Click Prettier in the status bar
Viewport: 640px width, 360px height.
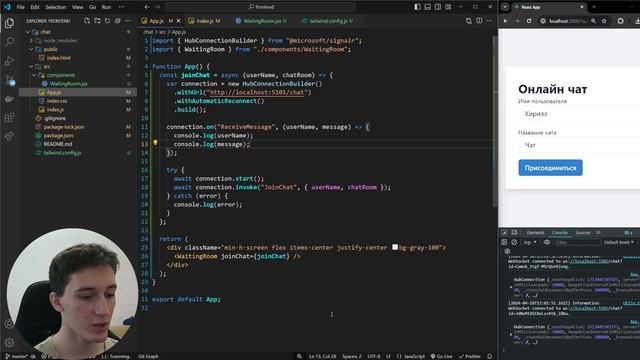[x=470, y=356]
